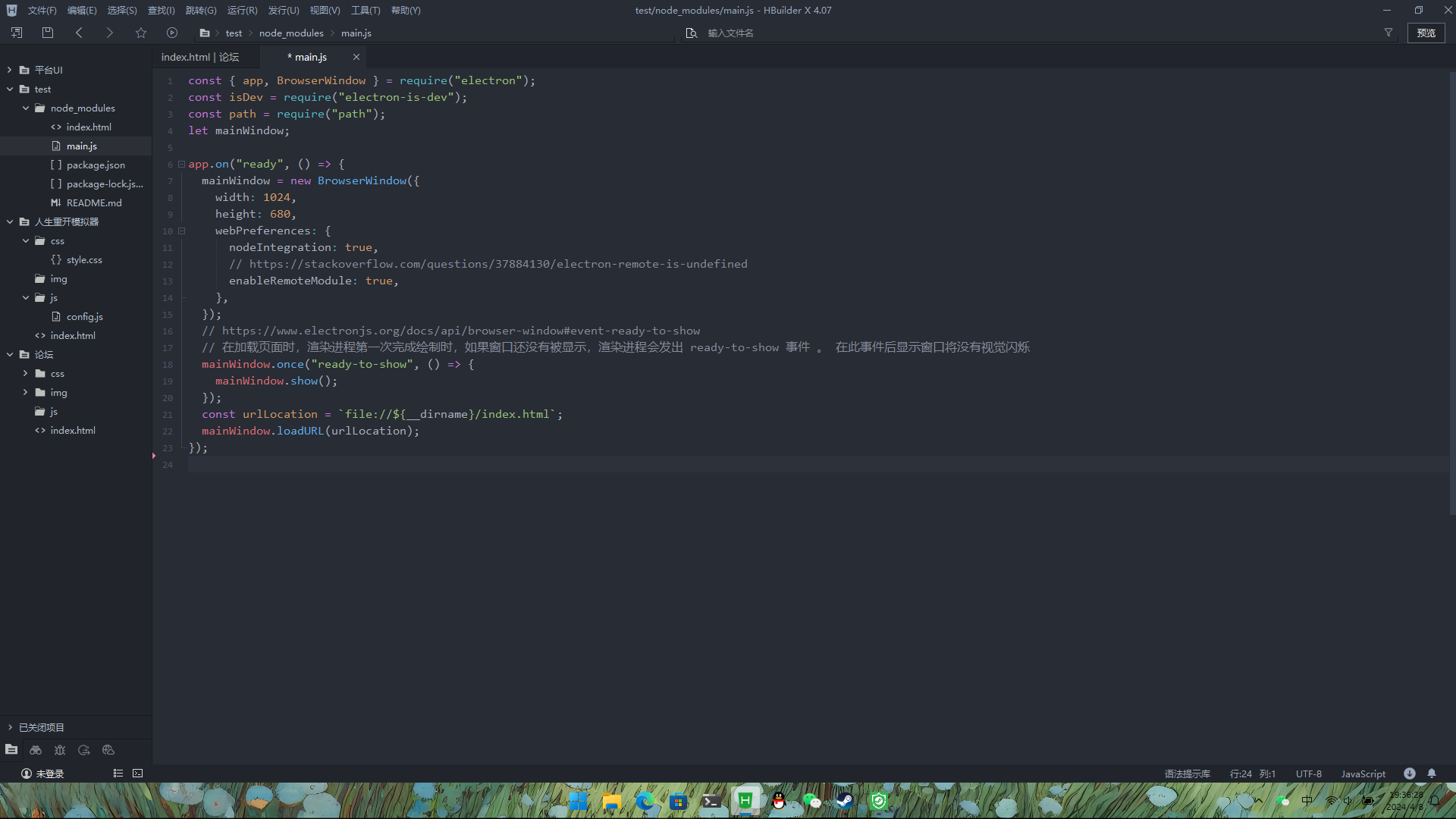The image size is (1456, 819).
Task: Collapse js folder containing config.js
Action: pyautogui.click(x=26, y=297)
